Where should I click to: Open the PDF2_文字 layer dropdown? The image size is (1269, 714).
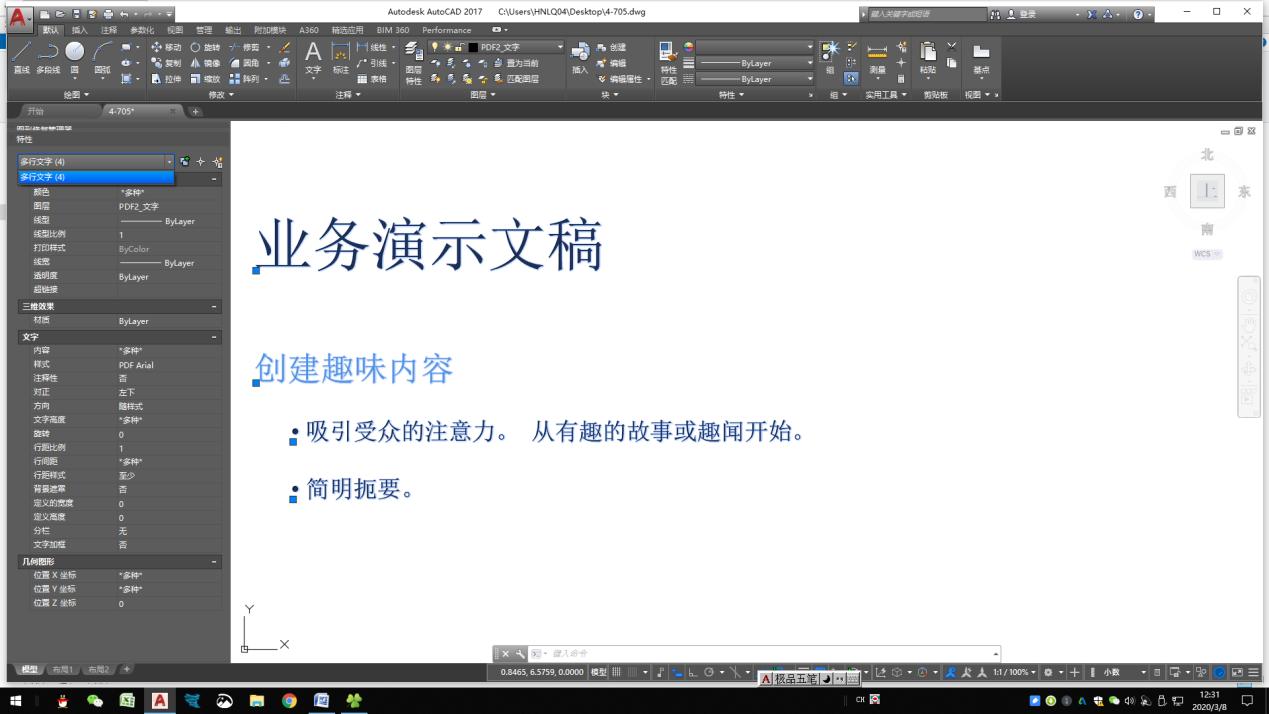point(561,46)
